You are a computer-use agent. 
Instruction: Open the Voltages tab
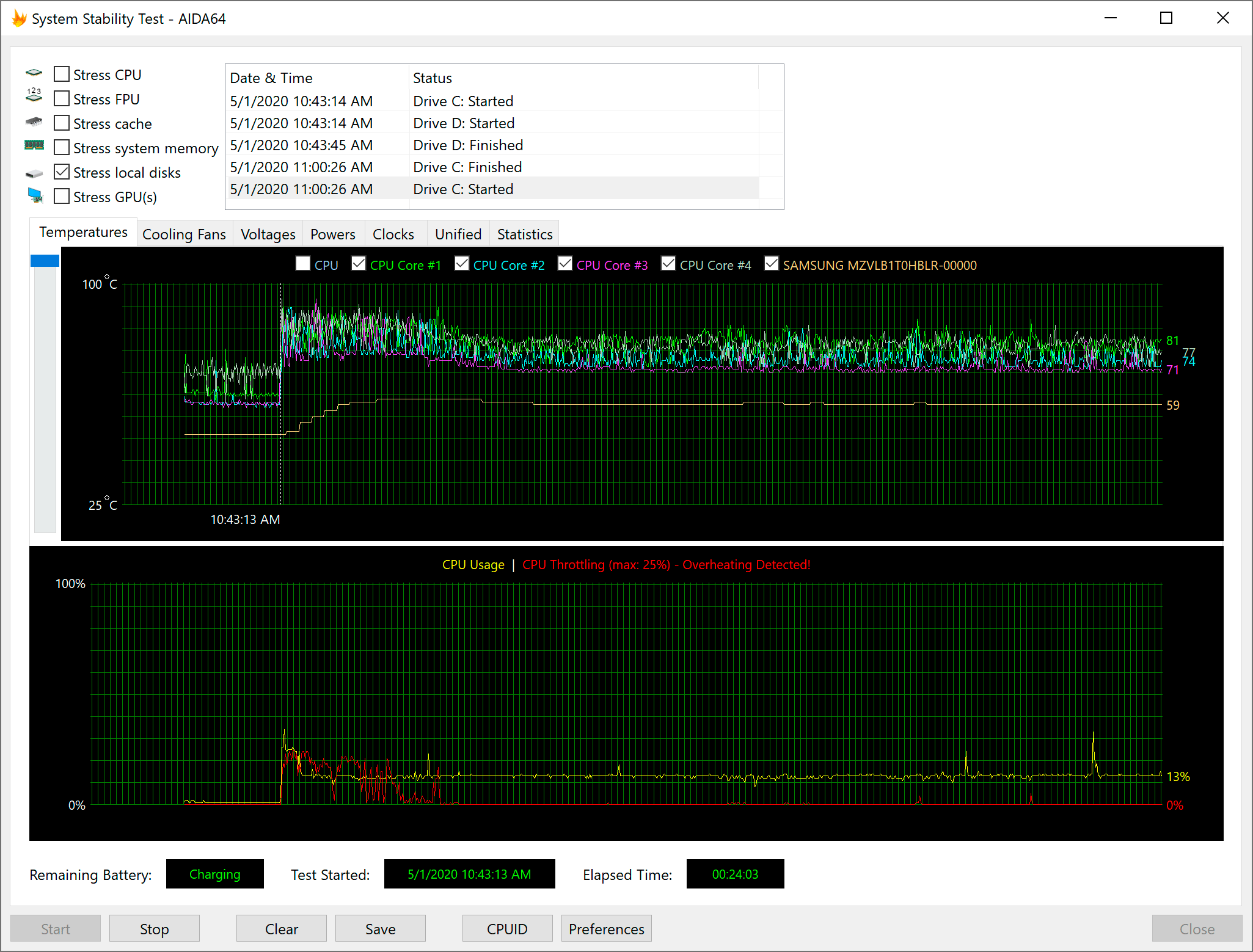268,234
